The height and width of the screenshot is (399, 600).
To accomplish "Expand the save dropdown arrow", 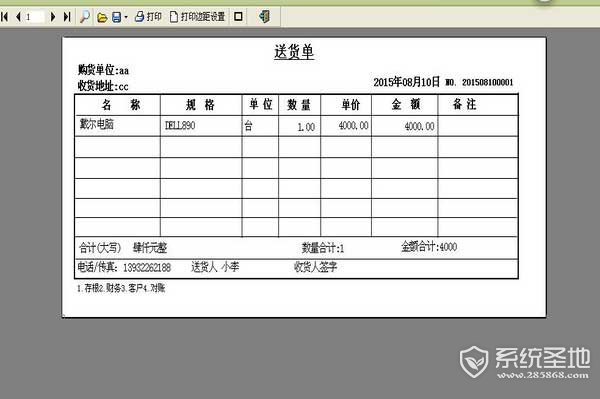I will point(126,17).
